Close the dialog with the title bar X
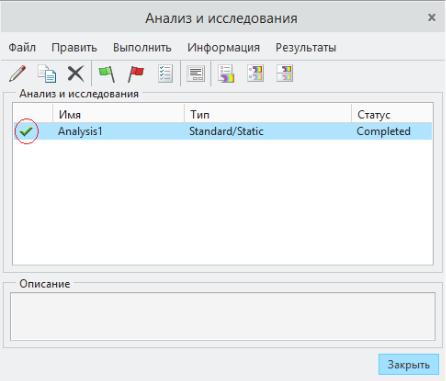The height and width of the screenshot is (381, 446). coord(432,17)
